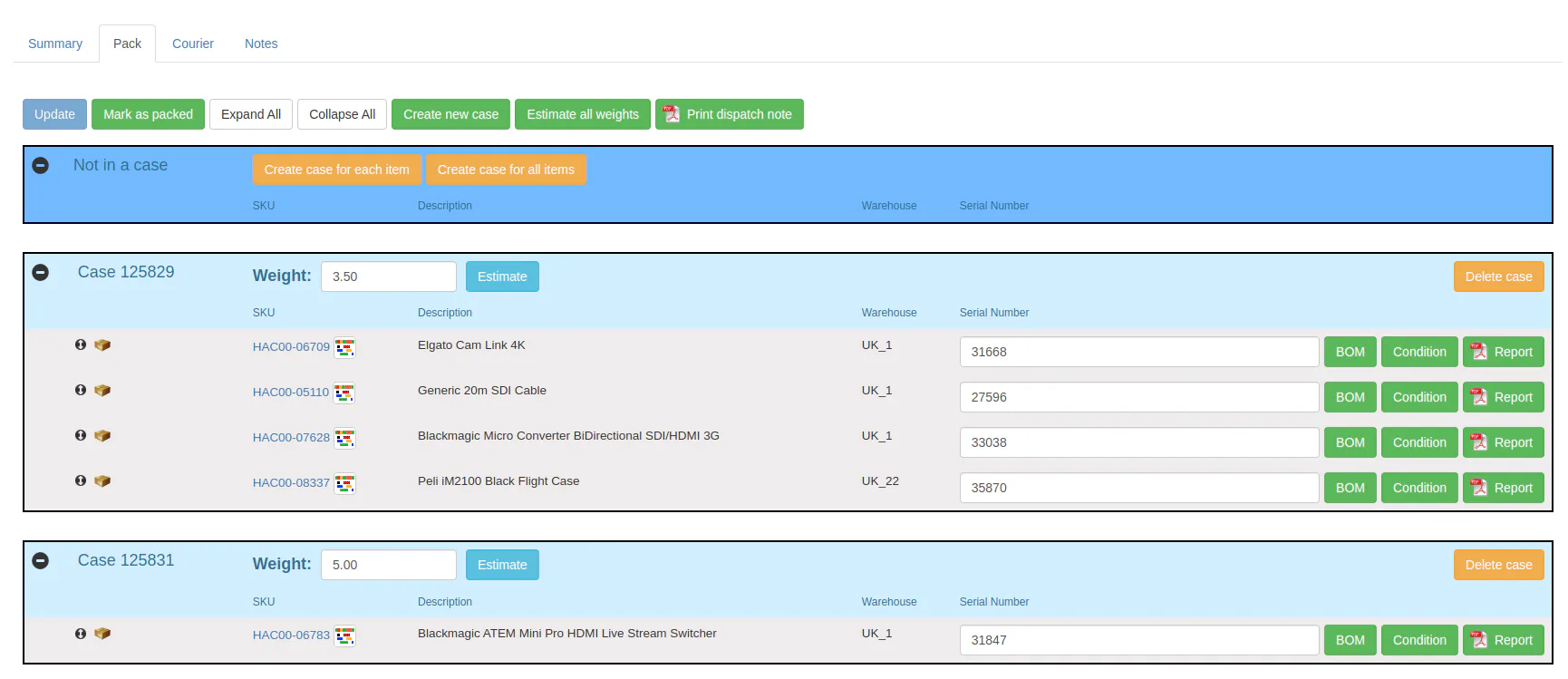Print the dispatch note

(x=730, y=114)
